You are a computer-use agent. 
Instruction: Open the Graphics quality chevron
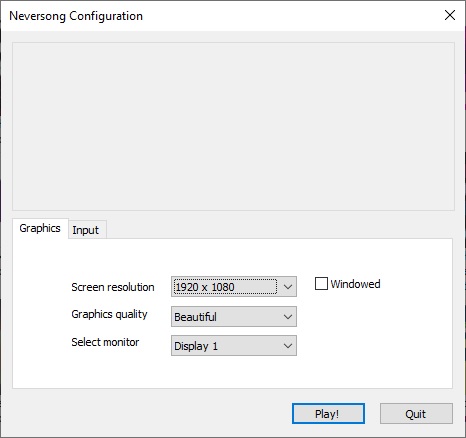(288, 317)
